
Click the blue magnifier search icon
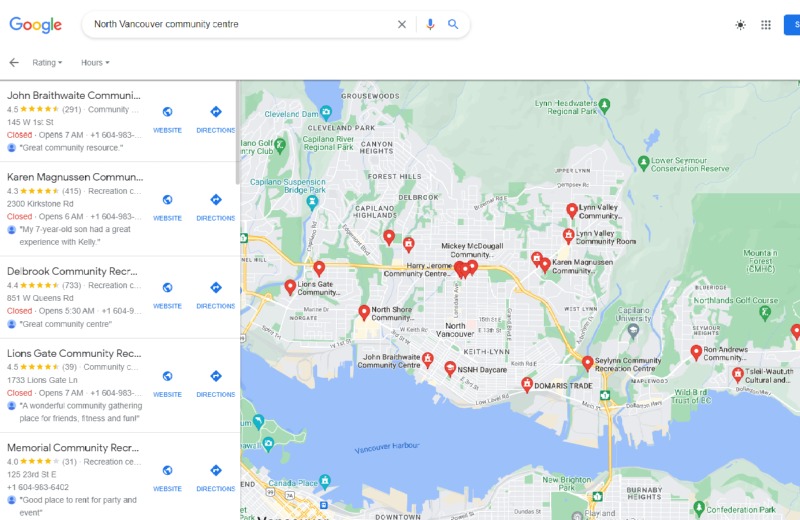click(x=453, y=24)
